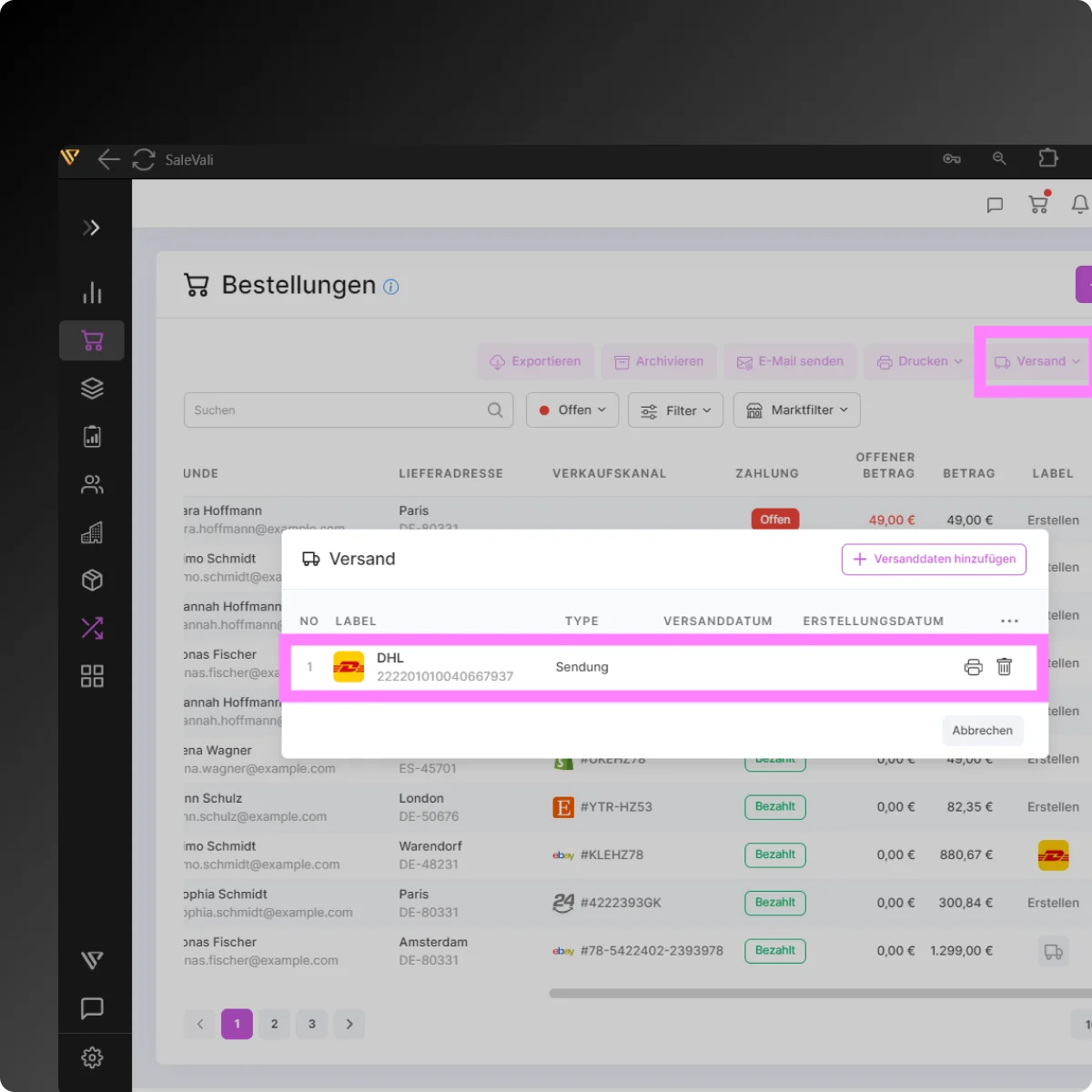Open the Versand dropdown
Image resolution: width=1092 pixels, height=1092 pixels.
click(x=1036, y=361)
